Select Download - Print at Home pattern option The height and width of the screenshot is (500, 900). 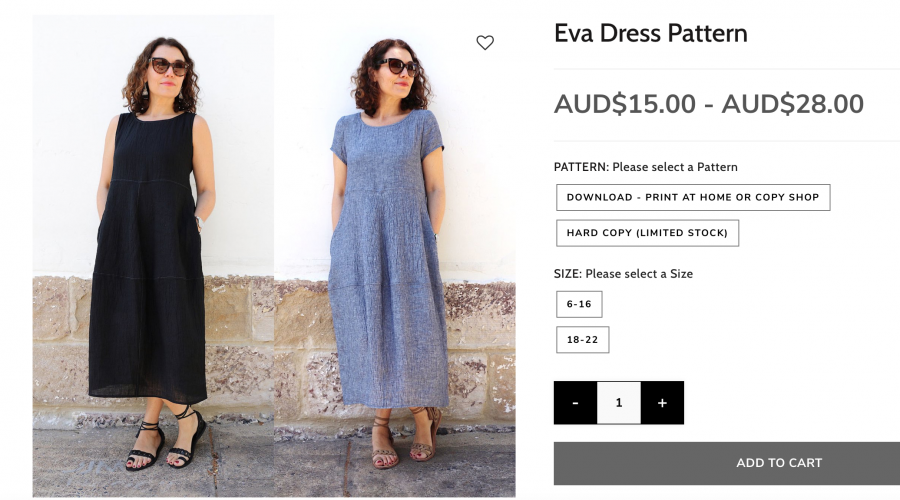point(693,197)
